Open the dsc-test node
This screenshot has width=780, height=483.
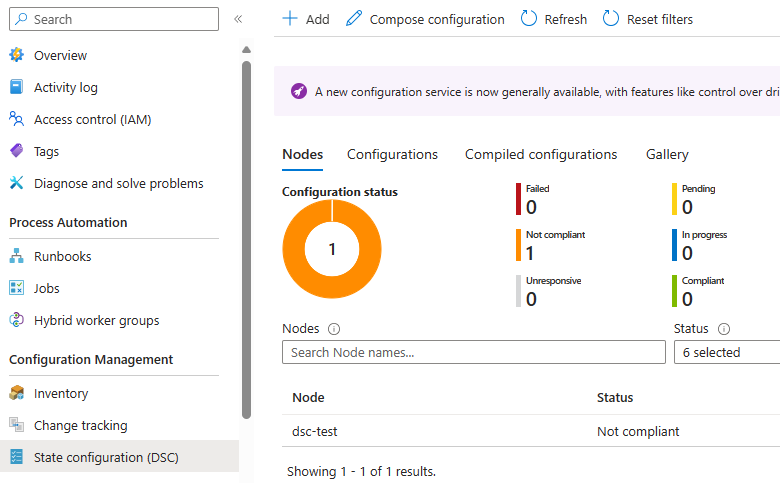tap(313, 431)
